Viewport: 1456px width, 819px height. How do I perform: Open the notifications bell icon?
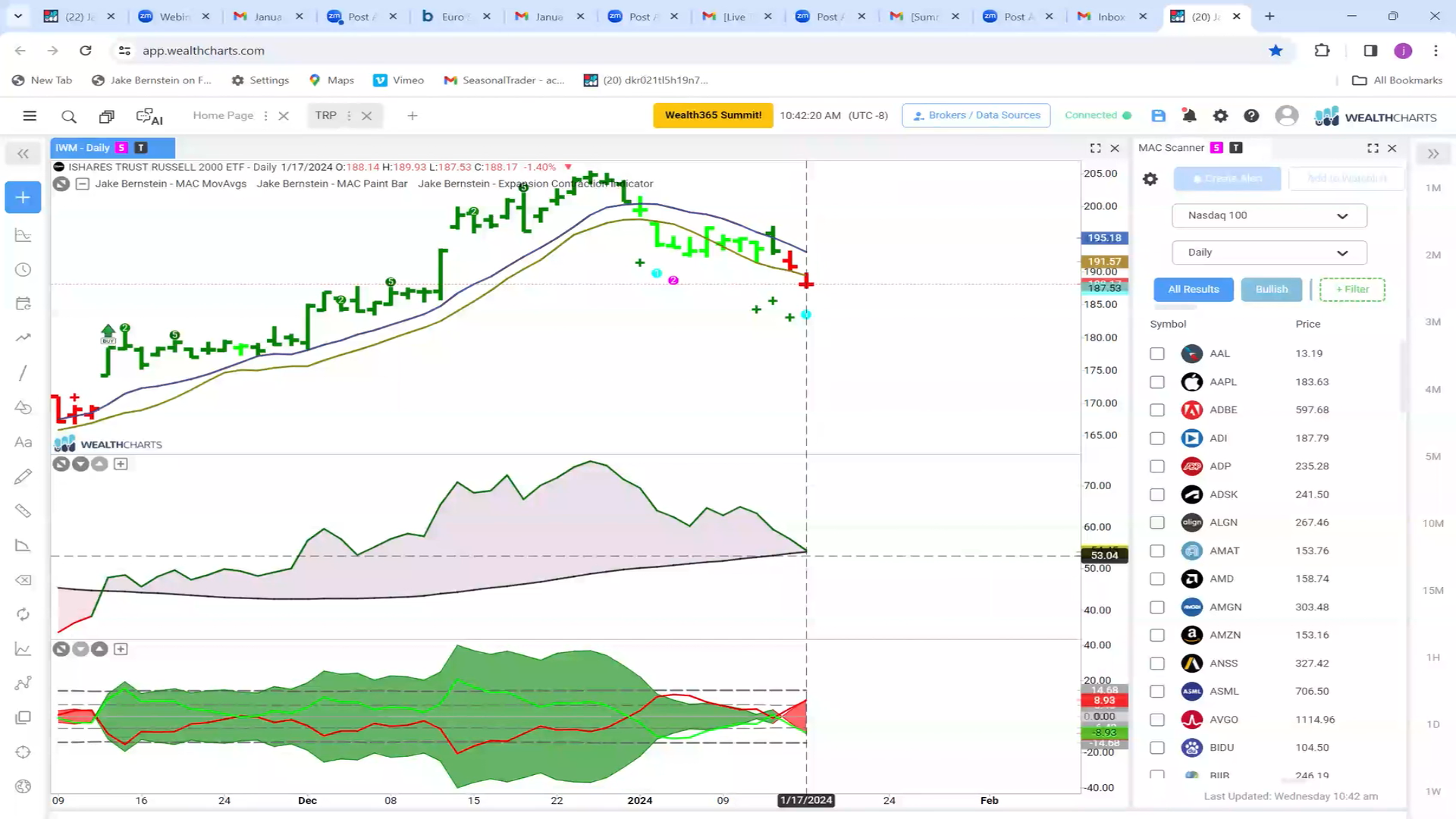1189,115
